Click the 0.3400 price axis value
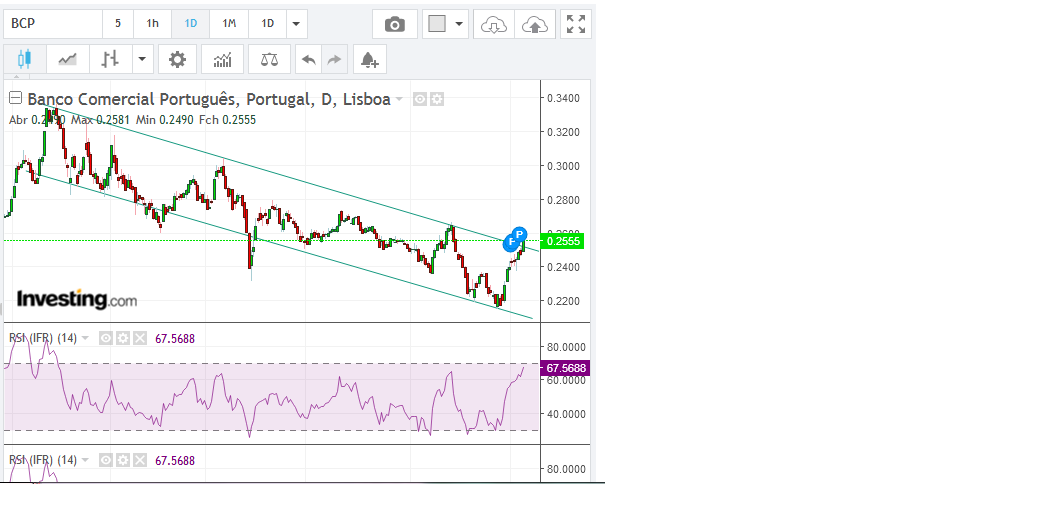Screen dimensions: 1043x526 [563, 98]
